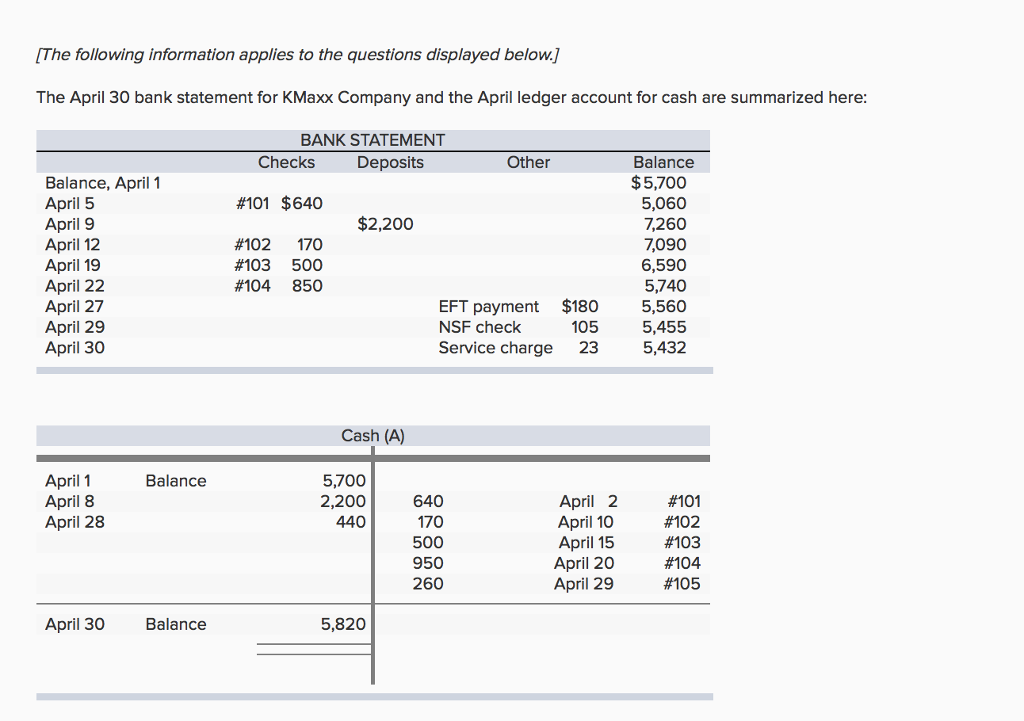Click the Cash (A) ledger header
1024x721 pixels.
[372, 435]
